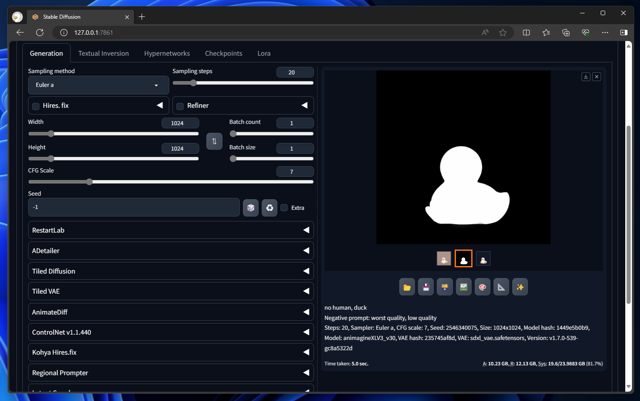The height and width of the screenshot is (401, 640).
Task: Enable the Hires. fix checkbox
Action: 36,106
